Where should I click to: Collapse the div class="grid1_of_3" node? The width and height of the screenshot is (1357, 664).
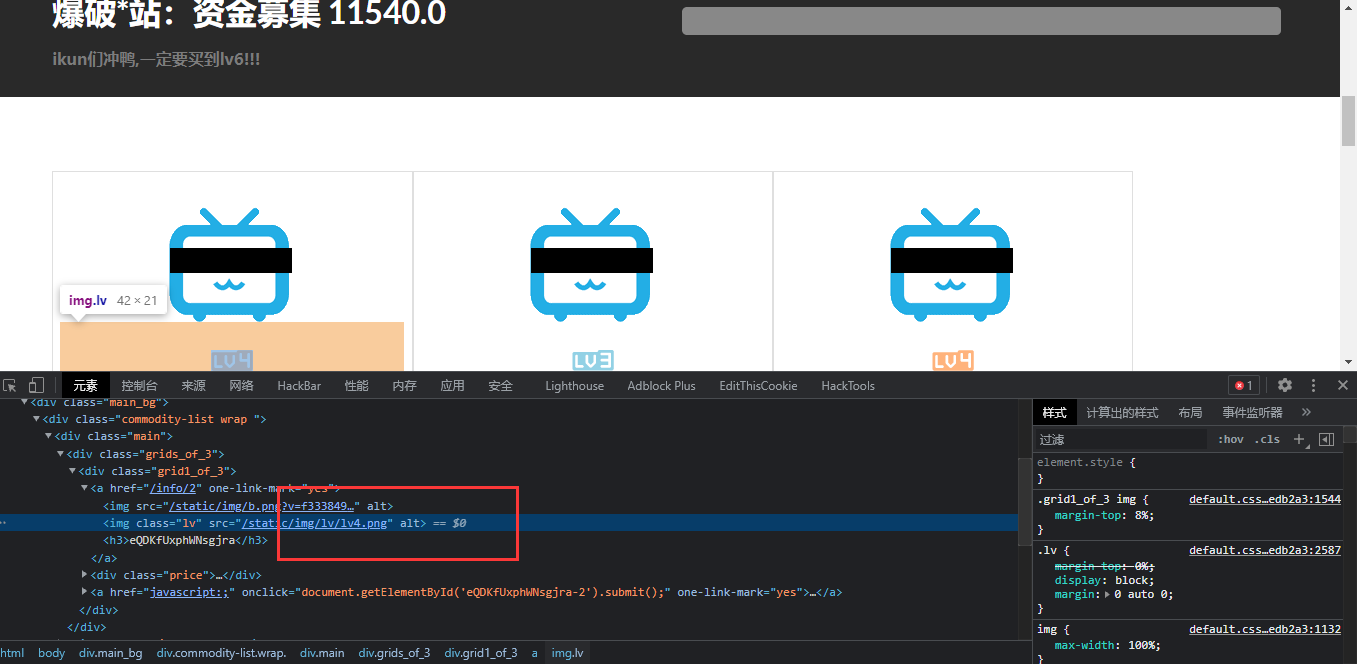click(x=74, y=471)
